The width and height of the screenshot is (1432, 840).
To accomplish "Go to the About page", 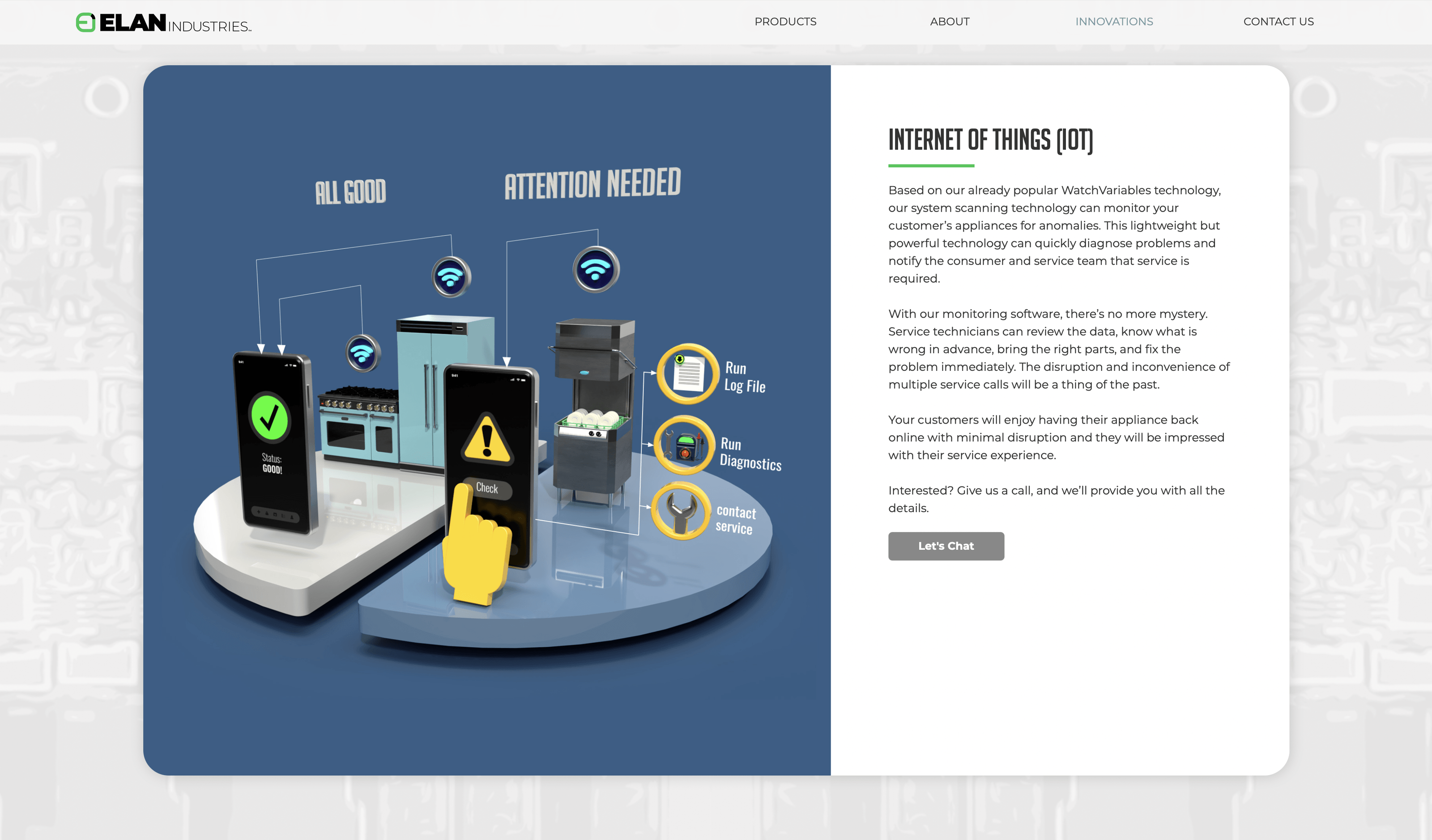I will tap(949, 21).
